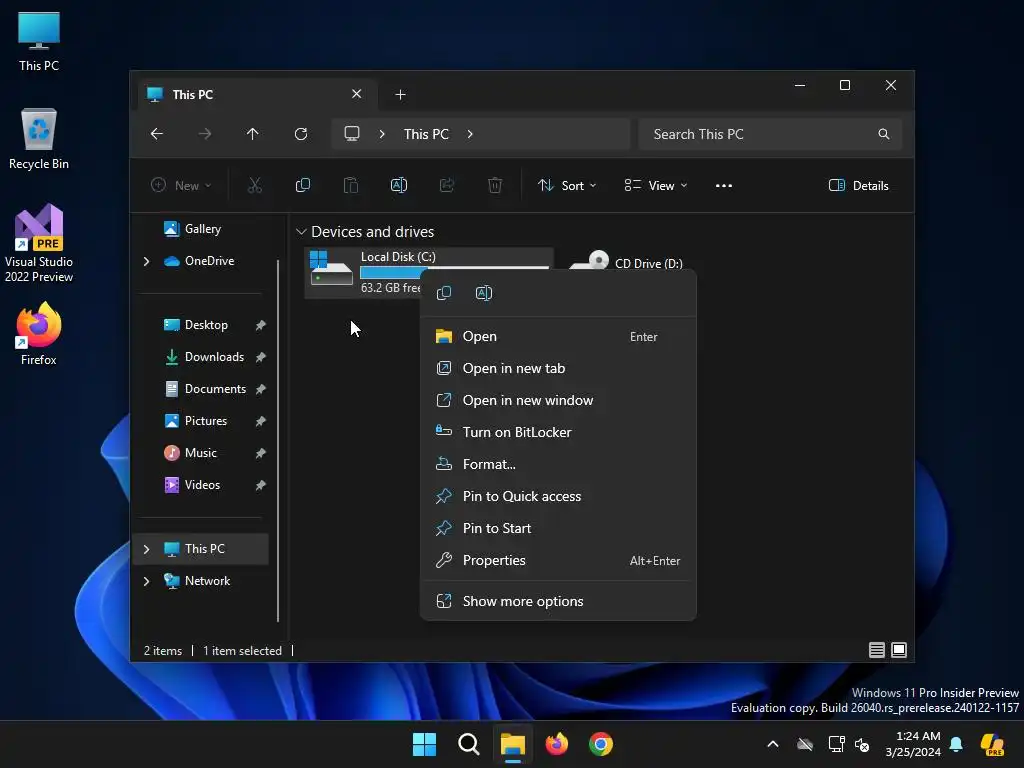Click the Copy icon in context menu
Viewport: 1024px width, 768px height.
pos(443,293)
